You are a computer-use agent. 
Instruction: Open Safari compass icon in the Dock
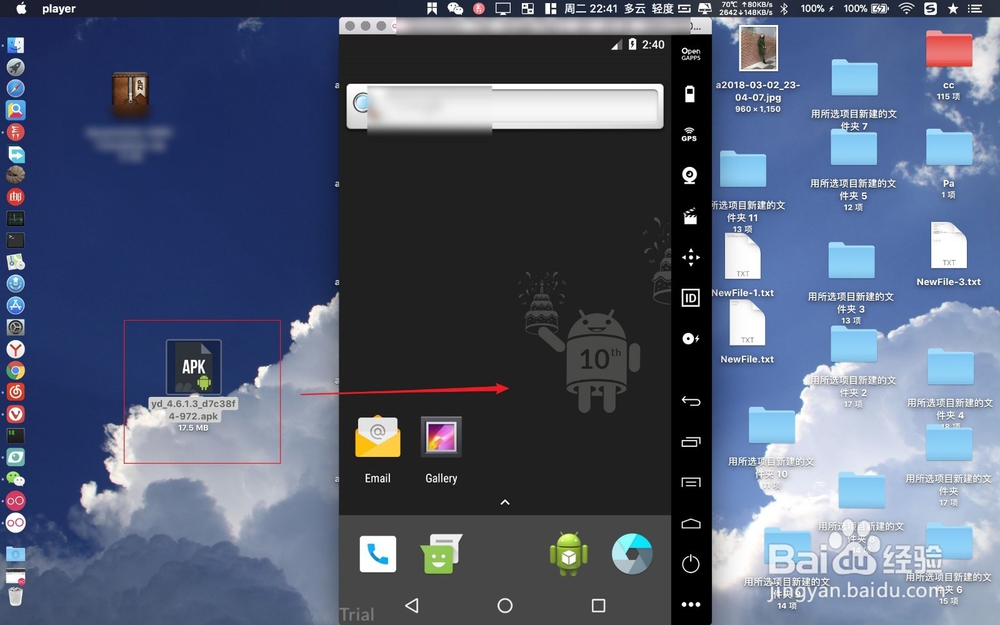pos(15,88)
